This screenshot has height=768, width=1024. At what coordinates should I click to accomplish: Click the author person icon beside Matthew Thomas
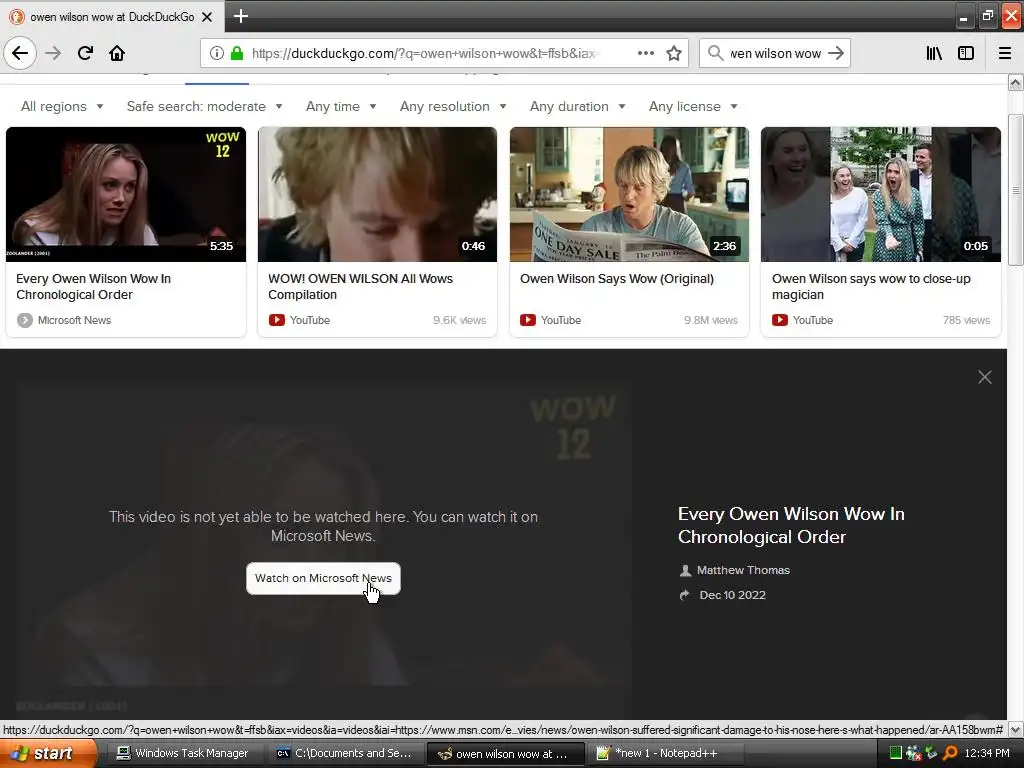[685, 570]
